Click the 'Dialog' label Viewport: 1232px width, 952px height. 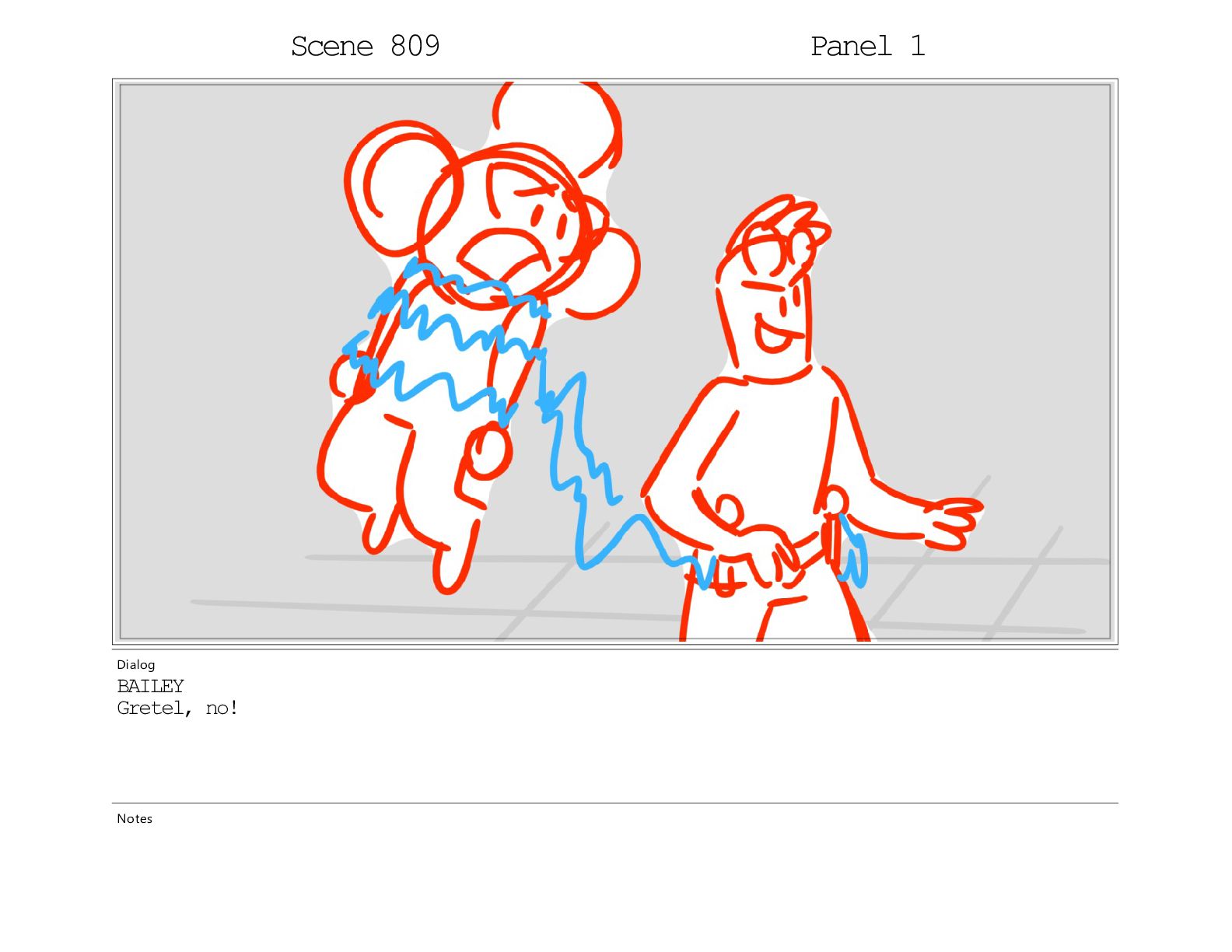[x=136, y=664]
